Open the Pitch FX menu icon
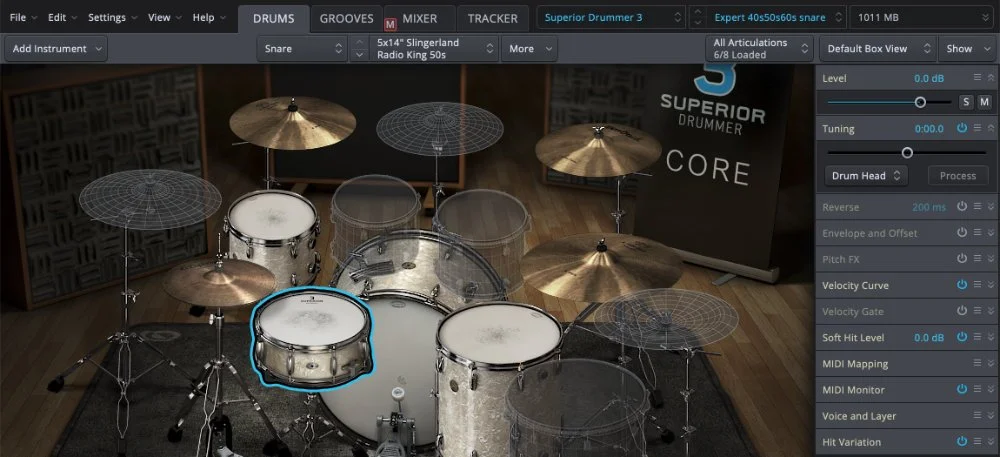This screenshot has height=457, width=1000. click(x=977, y=259)
